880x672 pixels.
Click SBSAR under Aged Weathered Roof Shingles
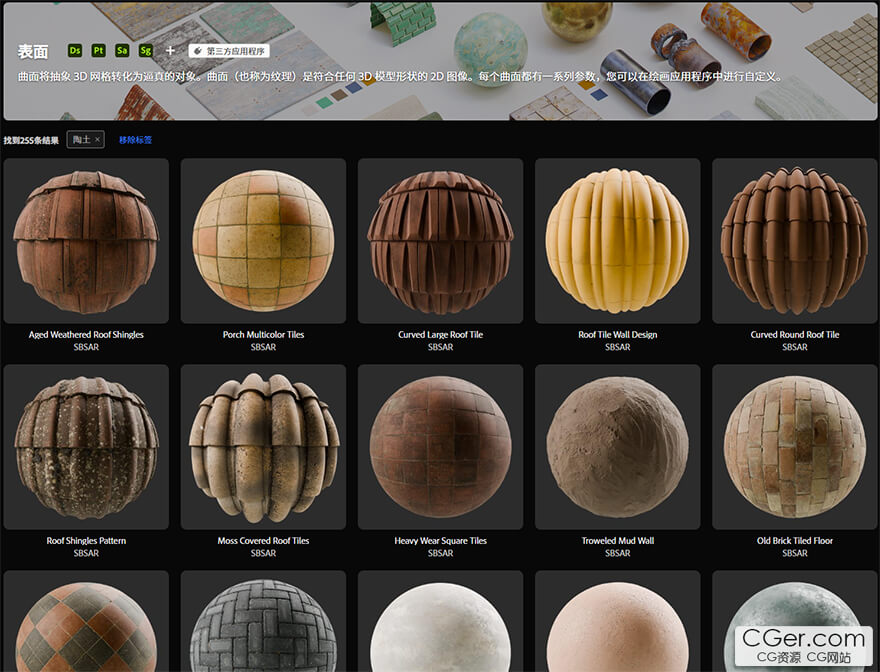point(86,348)
